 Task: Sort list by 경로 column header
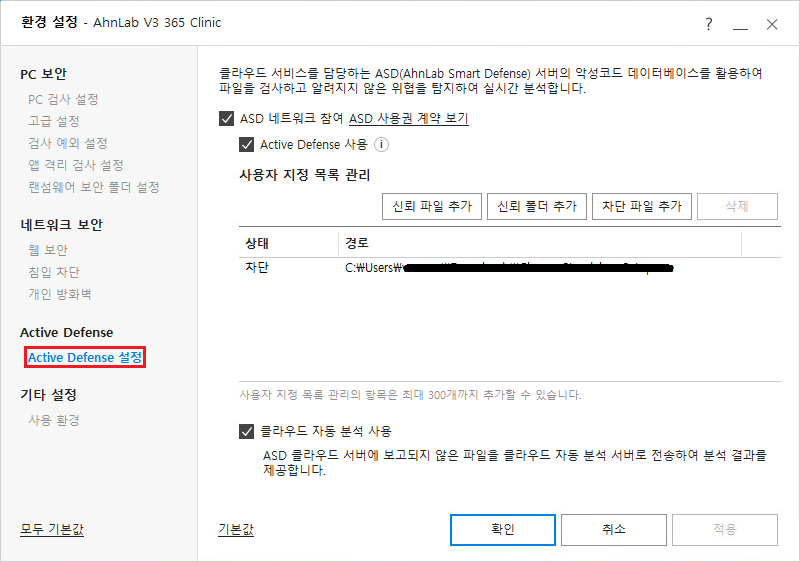coord(540,243)
